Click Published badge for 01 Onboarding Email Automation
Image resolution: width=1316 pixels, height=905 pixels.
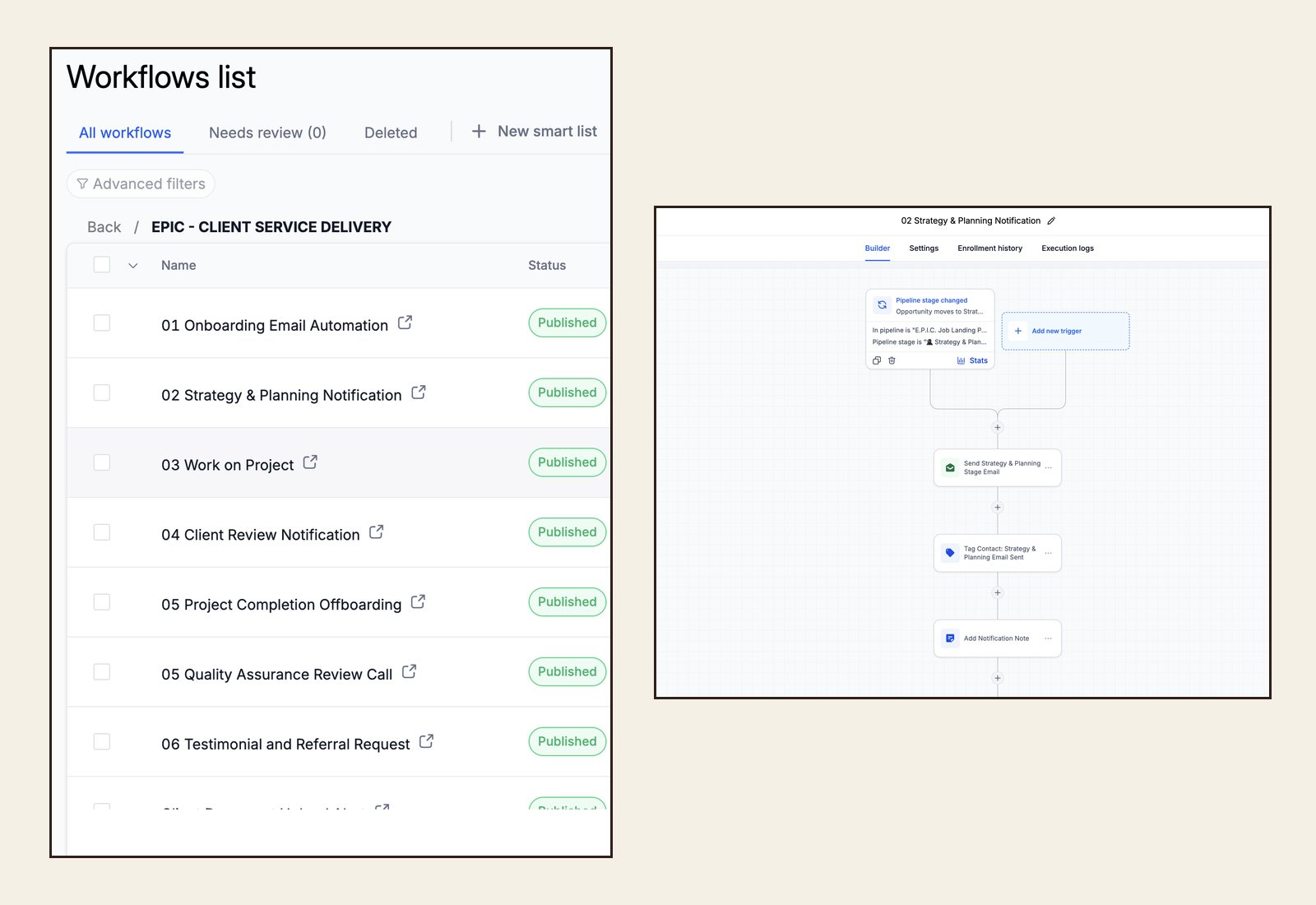tap(568, 323)
